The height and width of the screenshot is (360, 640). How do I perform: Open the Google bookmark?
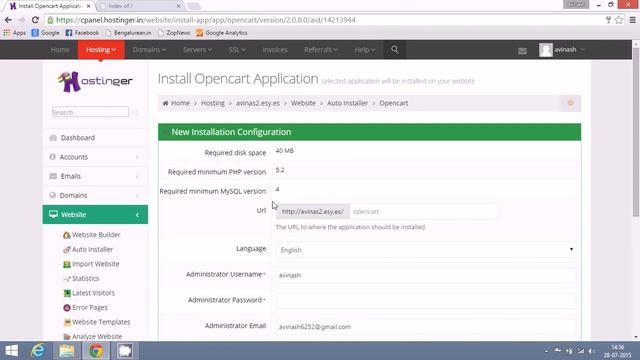pos(45,33)
